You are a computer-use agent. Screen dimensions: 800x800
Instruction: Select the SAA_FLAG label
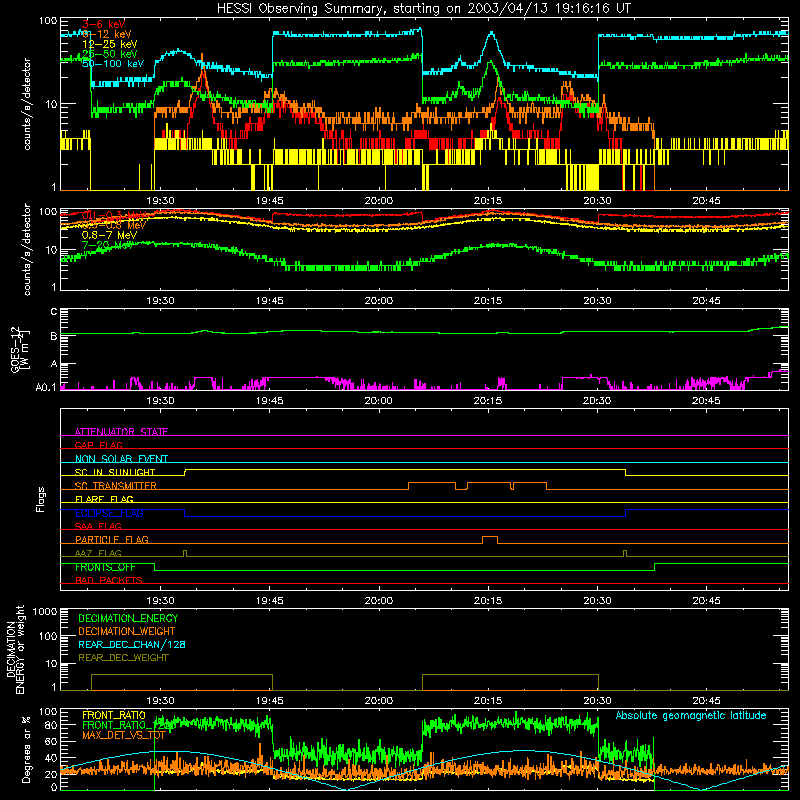[98, 526]
